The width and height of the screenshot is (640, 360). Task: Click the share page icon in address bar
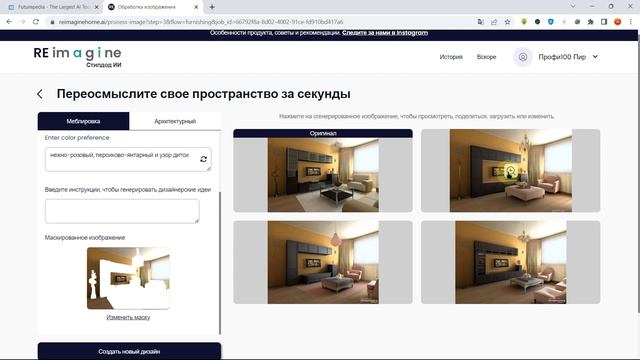(x=494, y=22)
